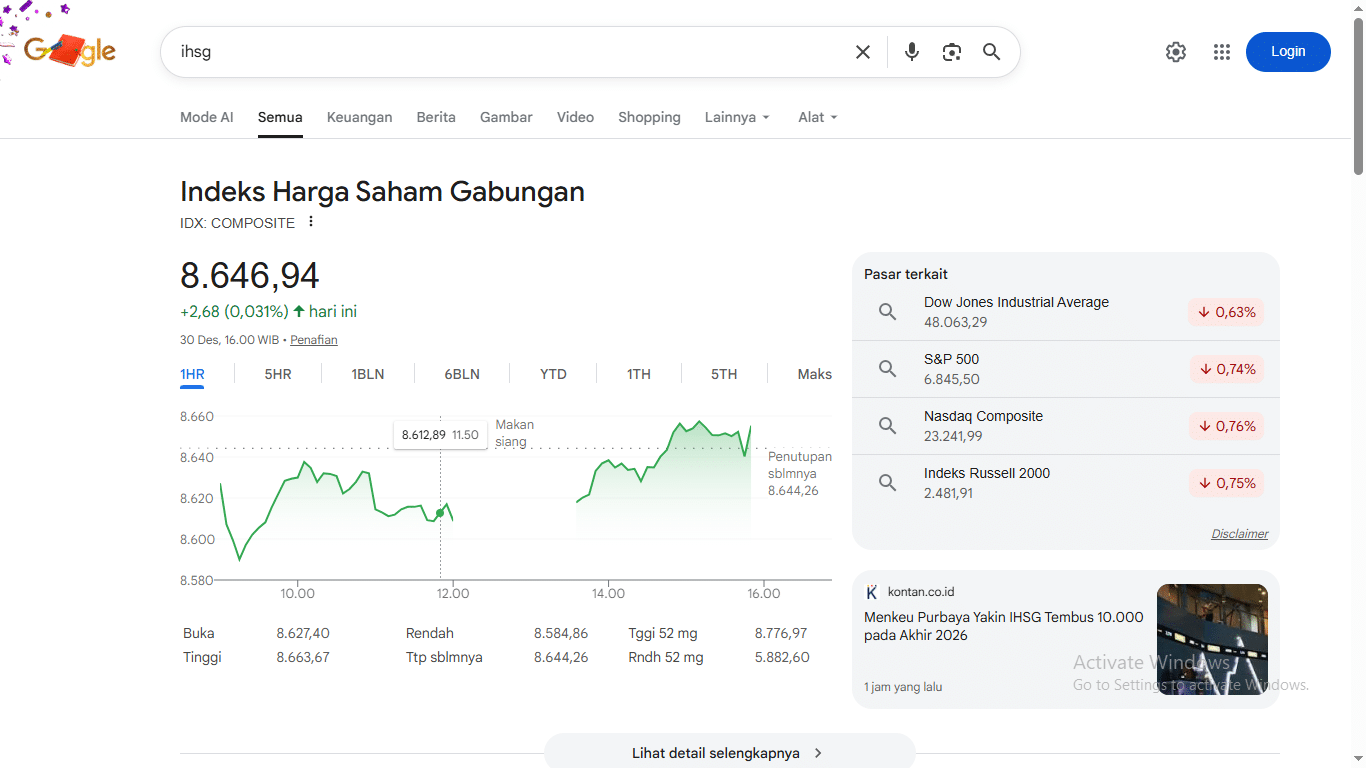Screen dimensions: 1366x768
Task: Click the blue Login button
Action: pyautogui.click(x=1288, y=52)
